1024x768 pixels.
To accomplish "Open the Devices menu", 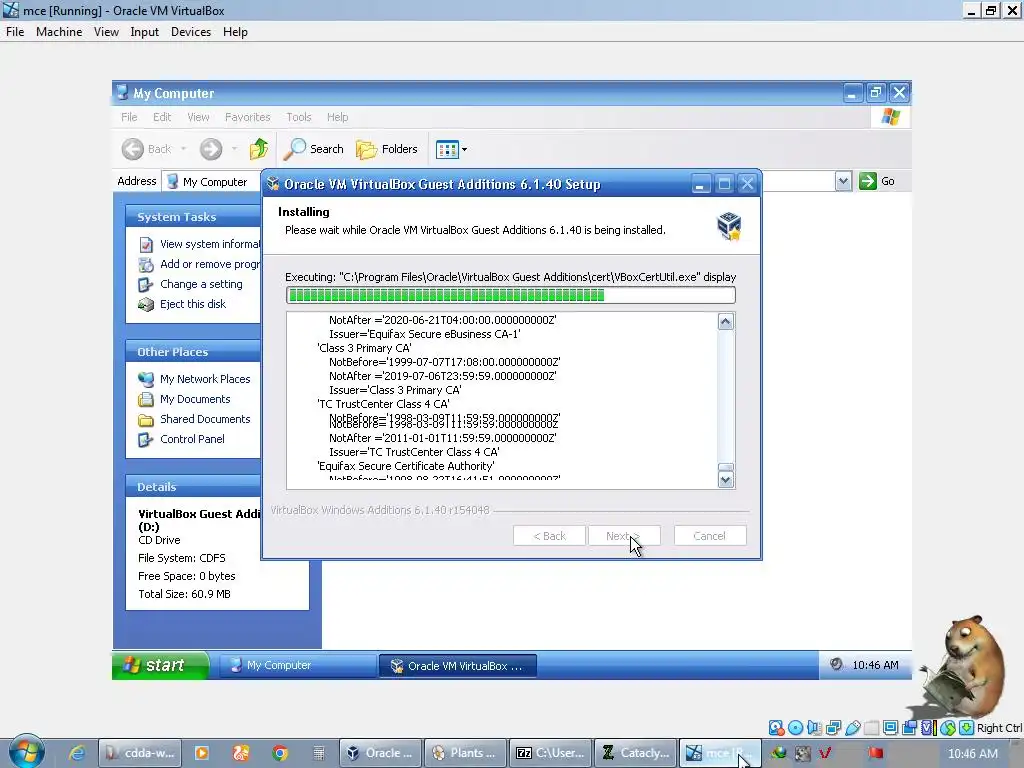I will click(191, 32).
